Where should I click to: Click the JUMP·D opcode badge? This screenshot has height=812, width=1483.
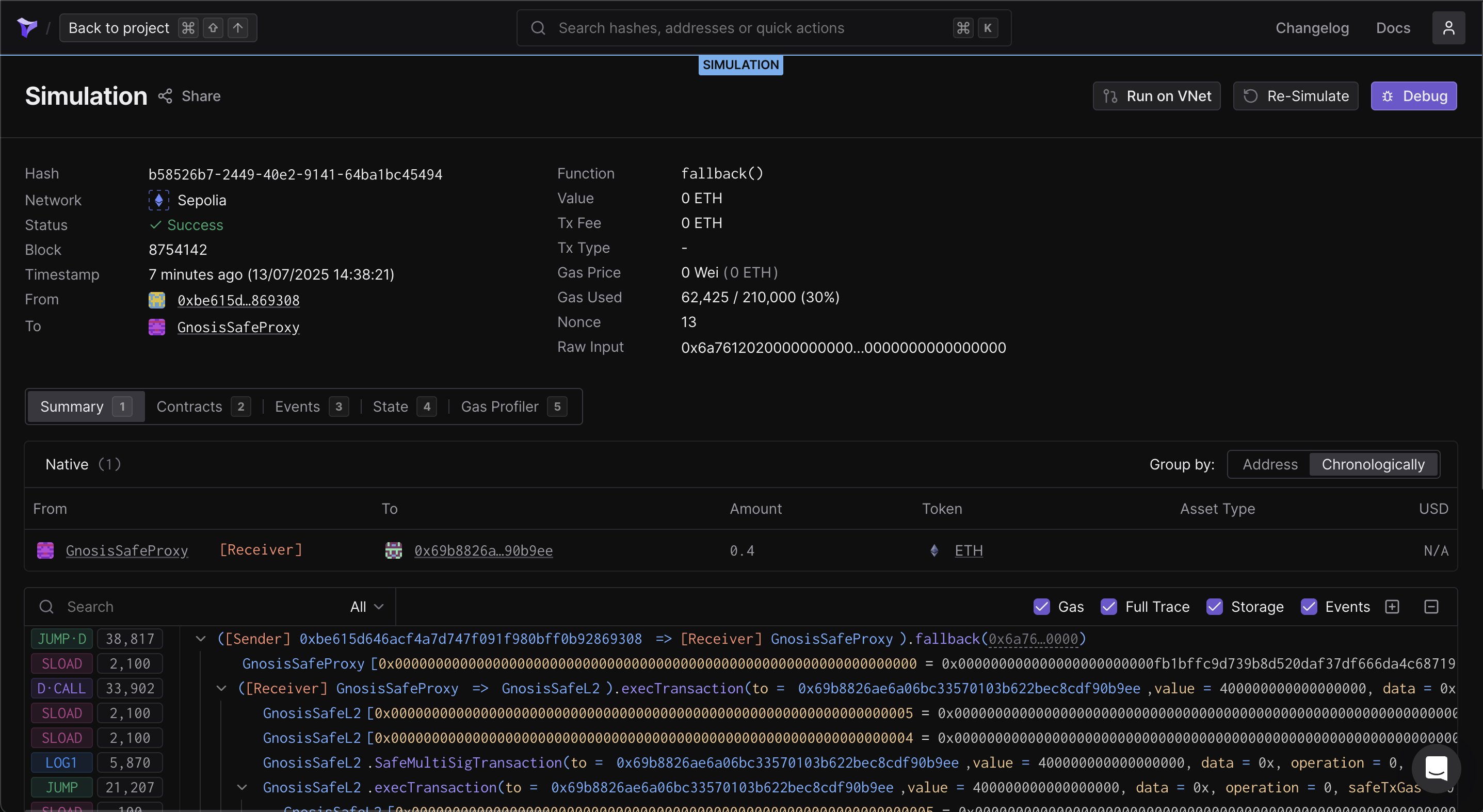click(61, 639)
